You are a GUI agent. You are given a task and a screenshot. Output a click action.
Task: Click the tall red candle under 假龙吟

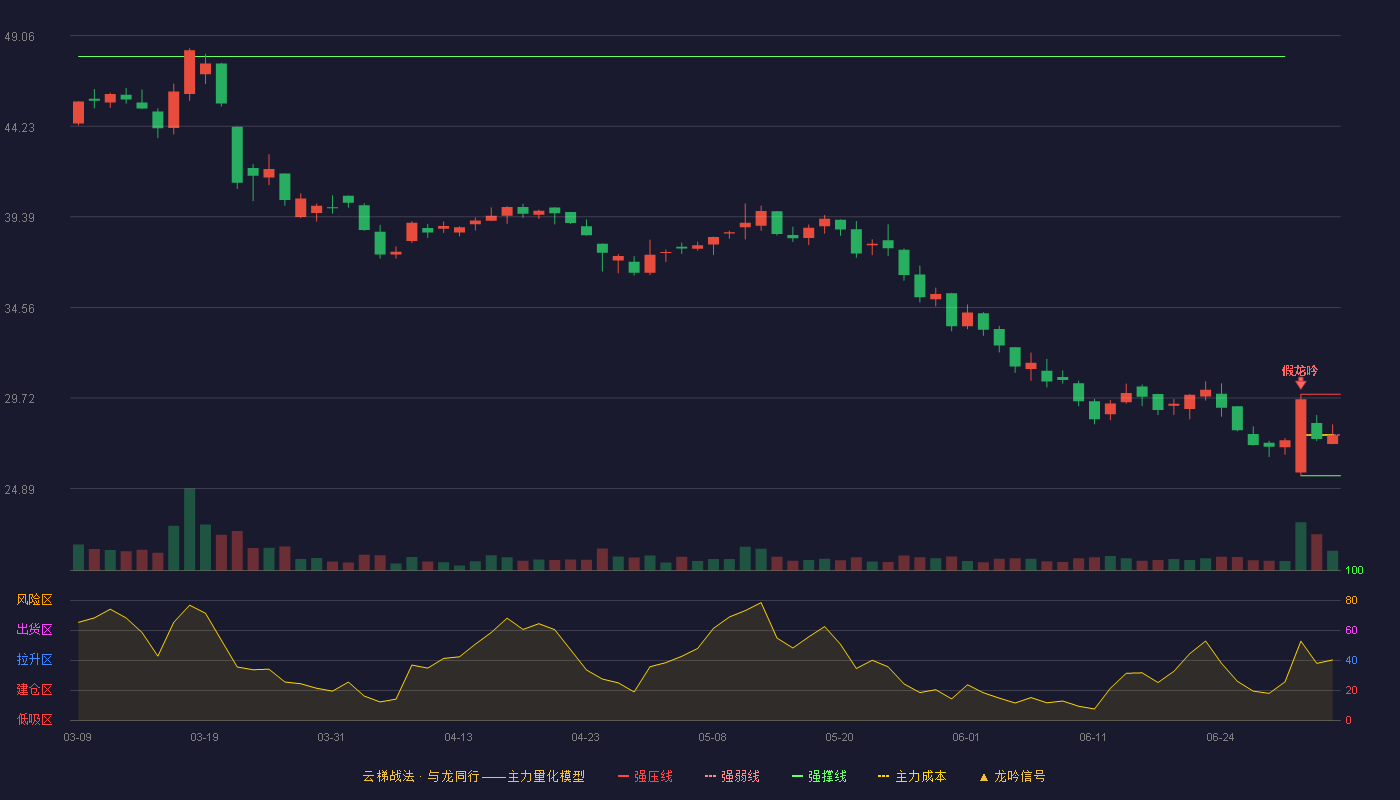1300,436
